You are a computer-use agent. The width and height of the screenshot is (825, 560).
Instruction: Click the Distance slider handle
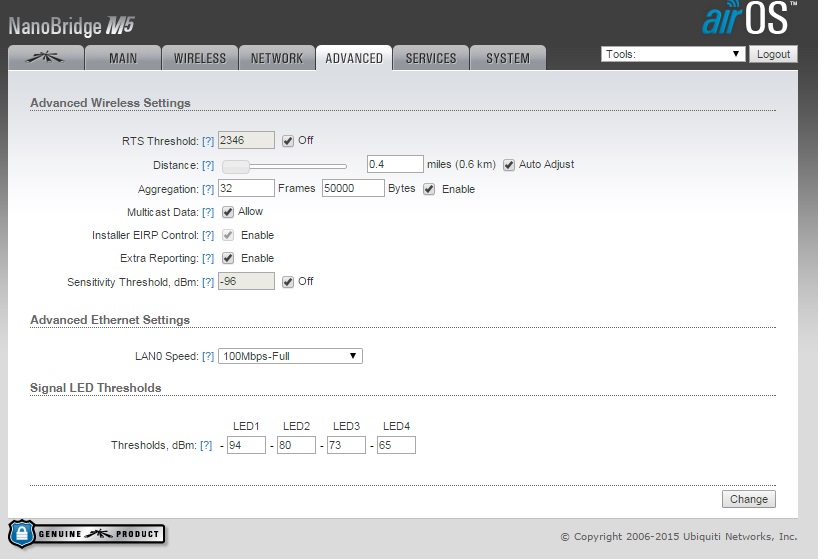[236, 166]
